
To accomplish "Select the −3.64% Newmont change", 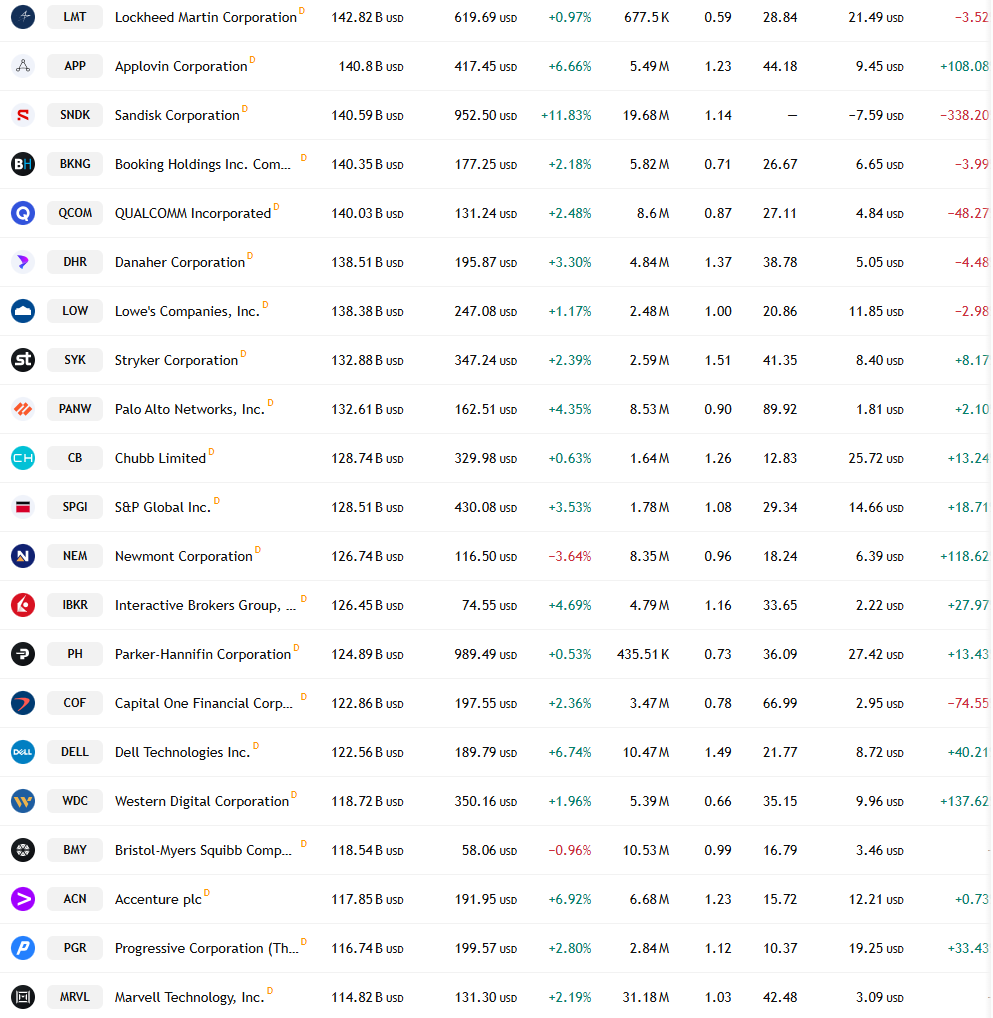I will coord(570,556).
